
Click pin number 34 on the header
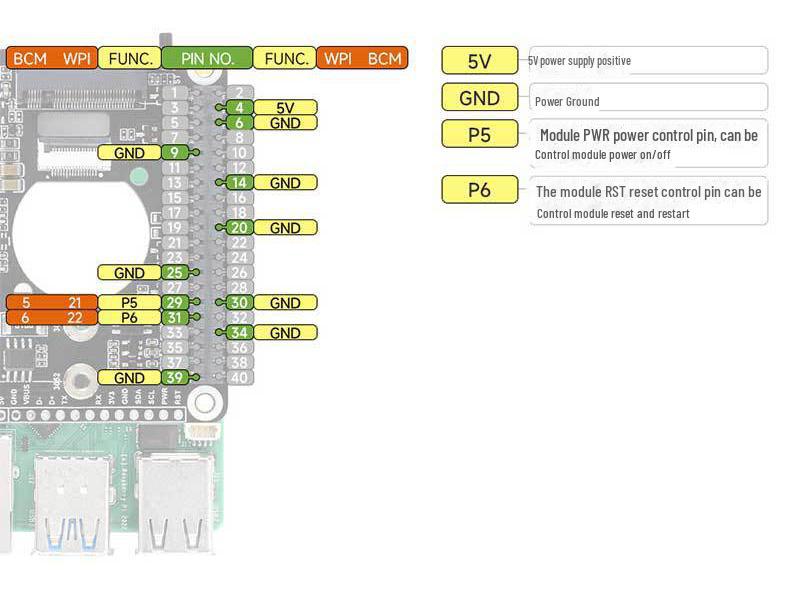coord(238,332)
